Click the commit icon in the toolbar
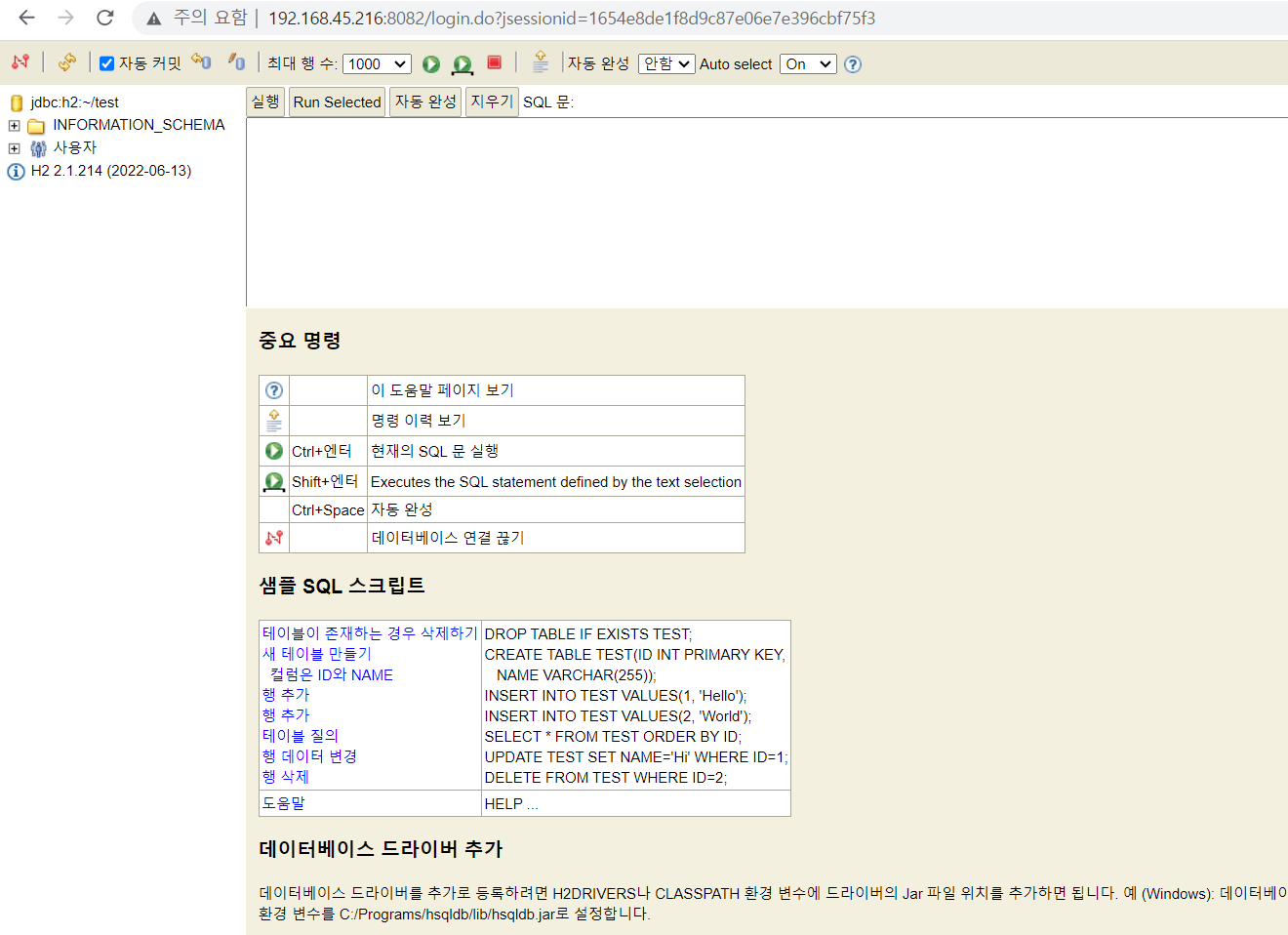Viewport: 1288px width, 935px height. (x=237, y=62)
